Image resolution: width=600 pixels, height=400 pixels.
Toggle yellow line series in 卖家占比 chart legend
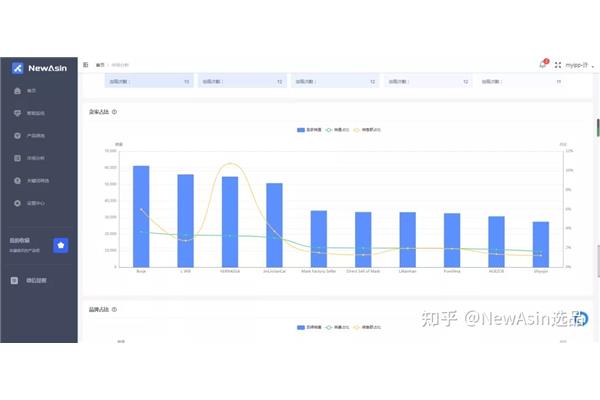[367, 130]
